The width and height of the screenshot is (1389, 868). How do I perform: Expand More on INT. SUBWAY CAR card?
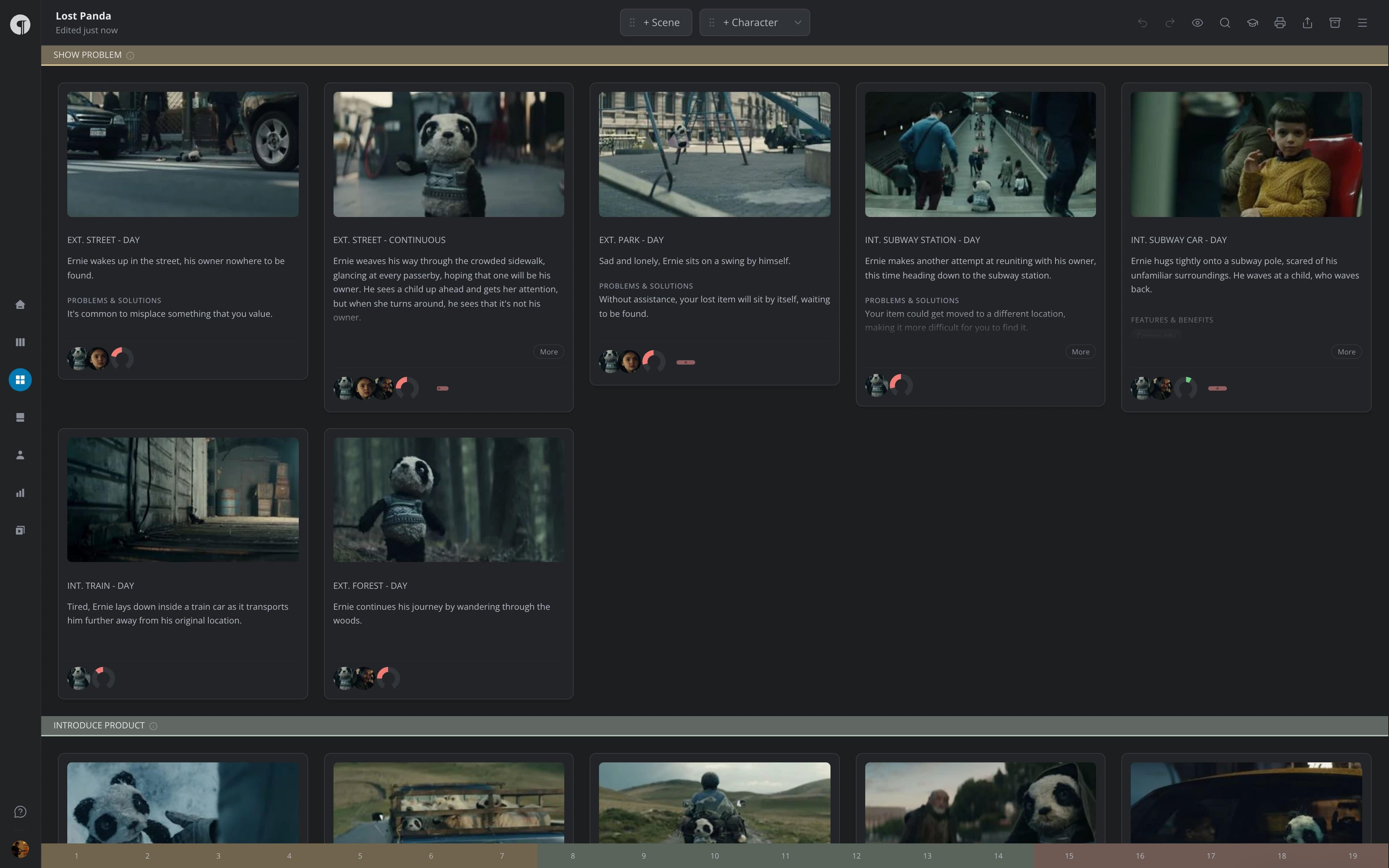coord(1347,352)
